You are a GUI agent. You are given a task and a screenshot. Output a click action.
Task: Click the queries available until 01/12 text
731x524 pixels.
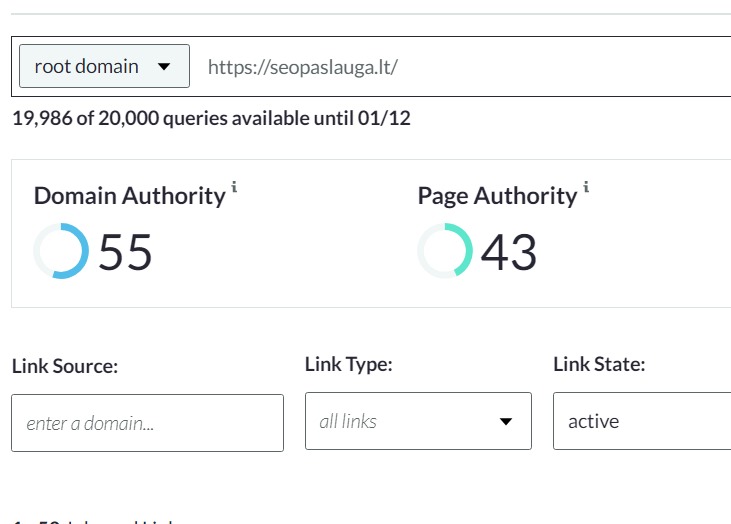tap(211, 119)
